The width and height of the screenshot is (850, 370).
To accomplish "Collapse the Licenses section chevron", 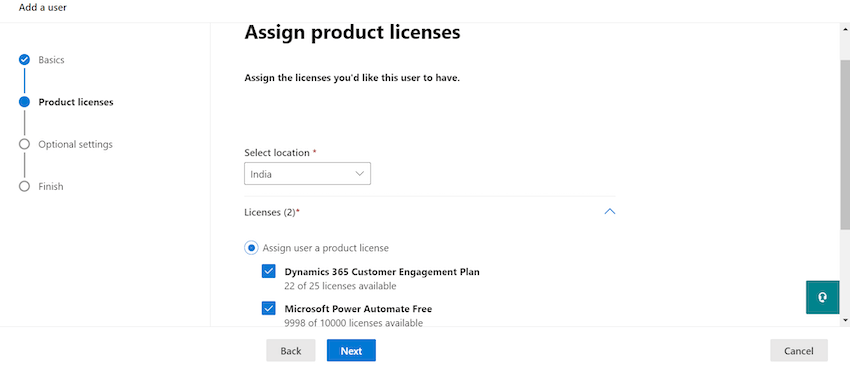I will [610, 212].
